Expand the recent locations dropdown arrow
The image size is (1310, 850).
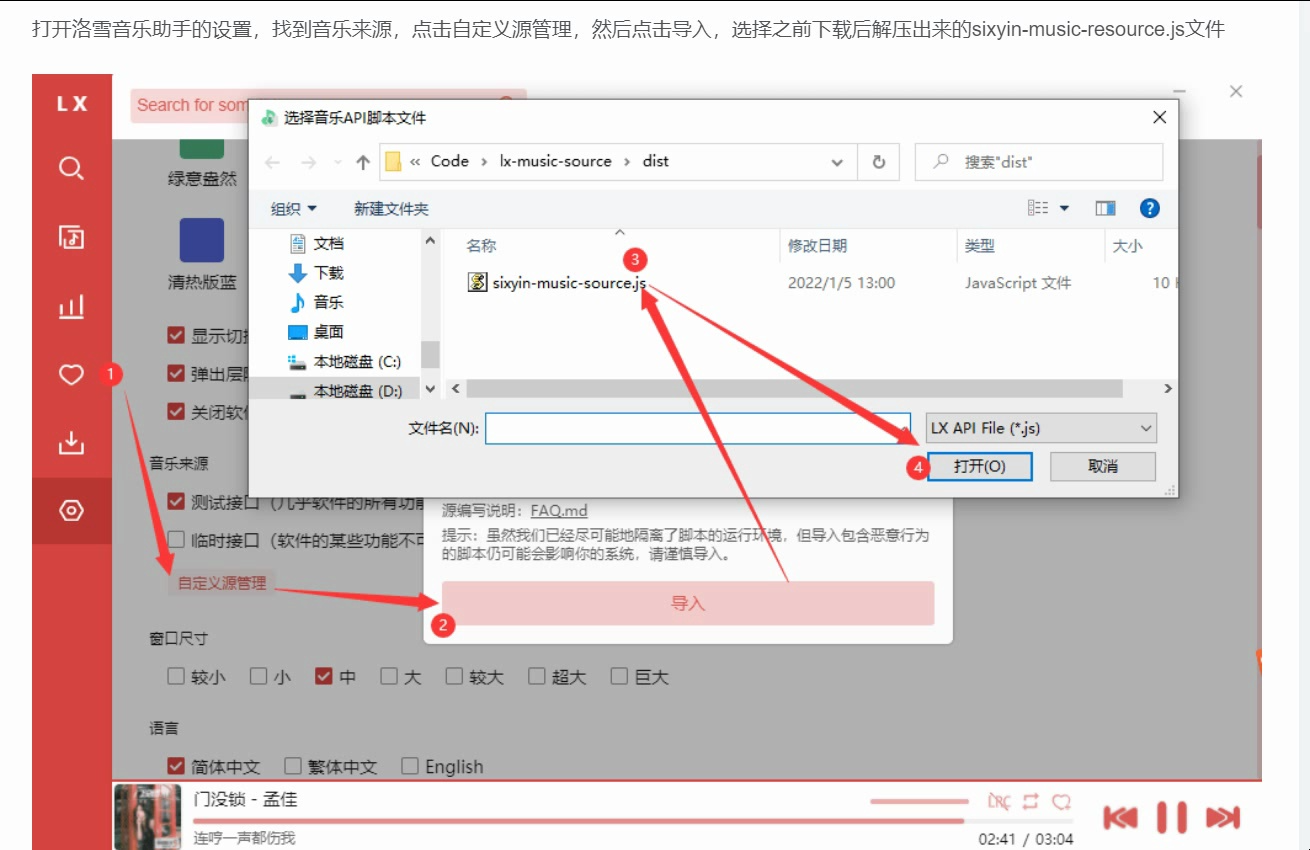[x=337, y=162]
